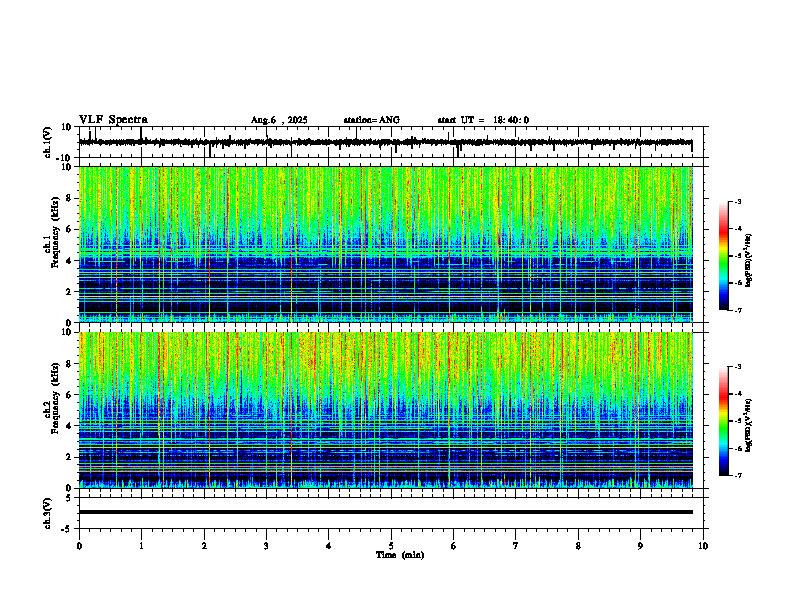The image size is (792, 612).
Task: Click the ch.1 voltage waveform trace
Action: [x=386, y=142]
